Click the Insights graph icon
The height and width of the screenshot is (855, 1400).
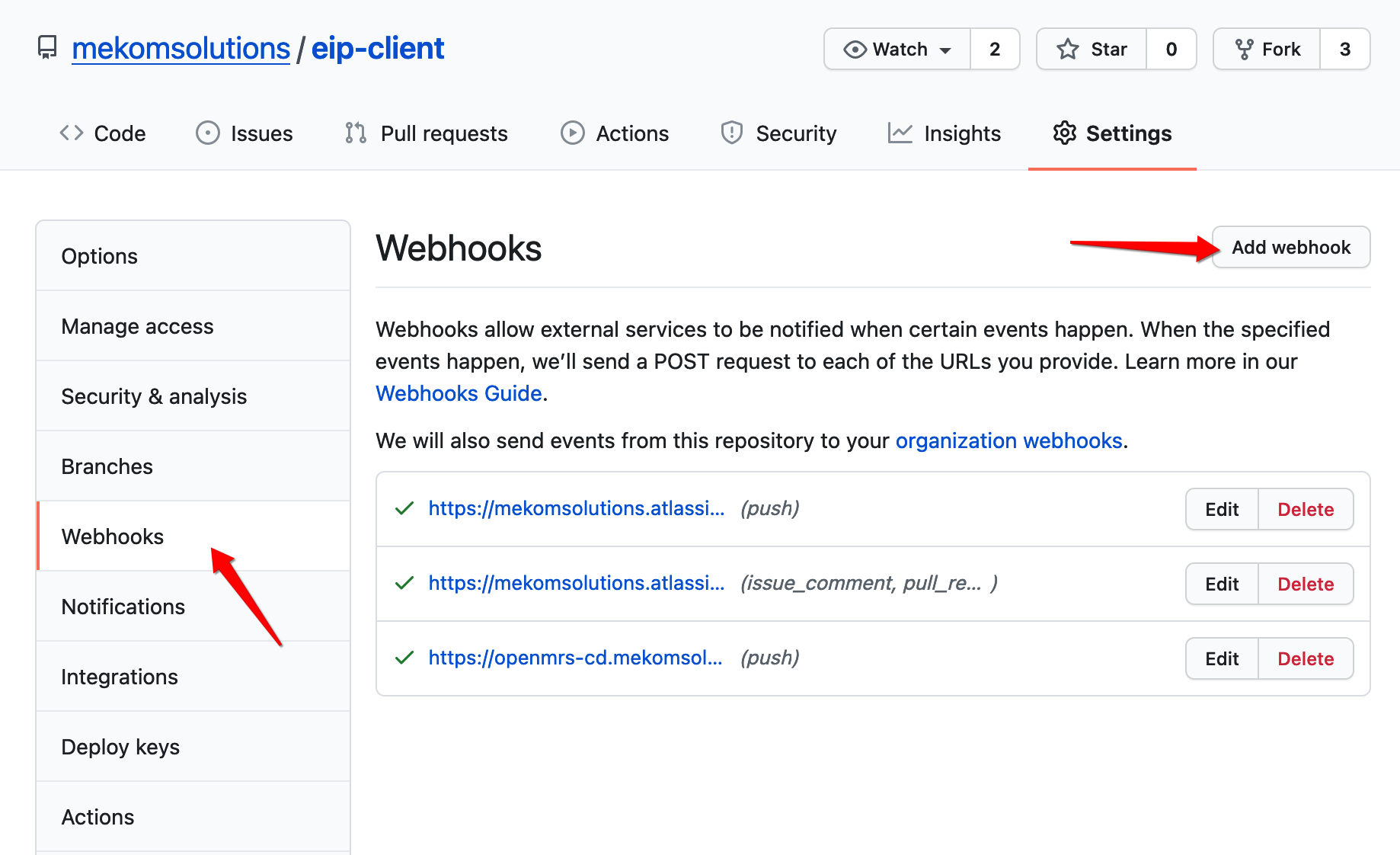900,133
